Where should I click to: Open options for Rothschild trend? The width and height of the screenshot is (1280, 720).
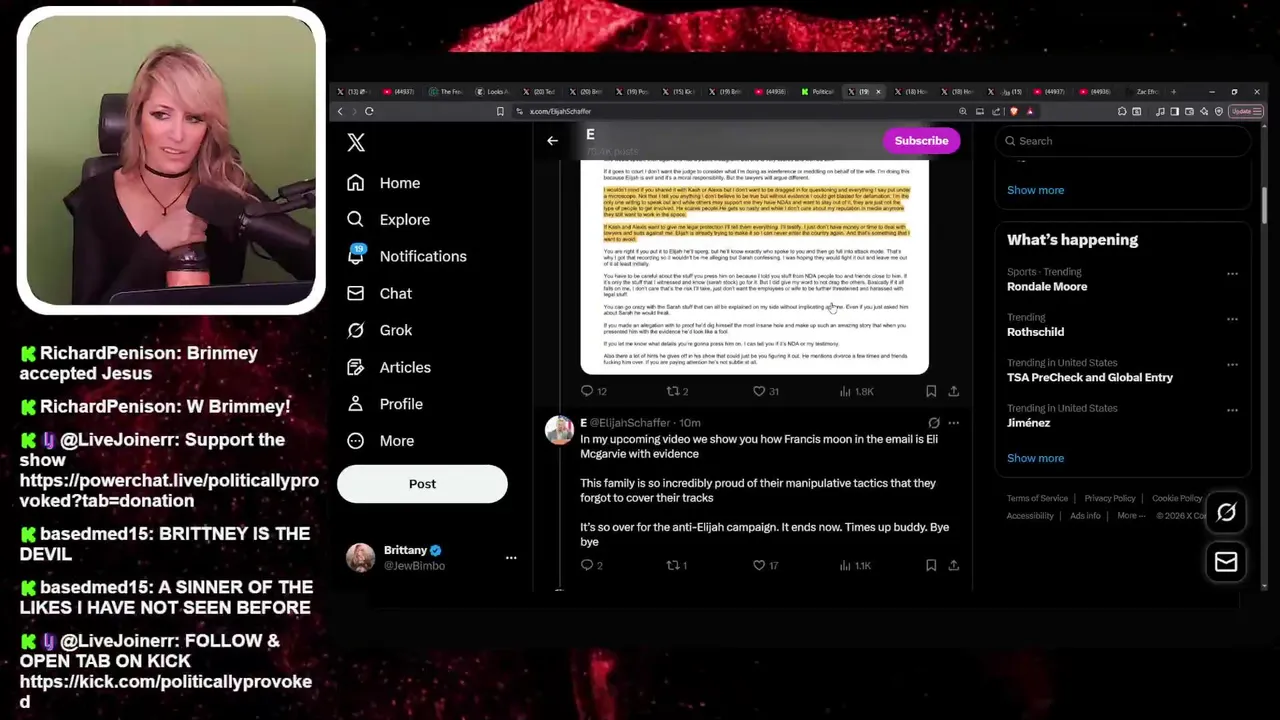1232,319
